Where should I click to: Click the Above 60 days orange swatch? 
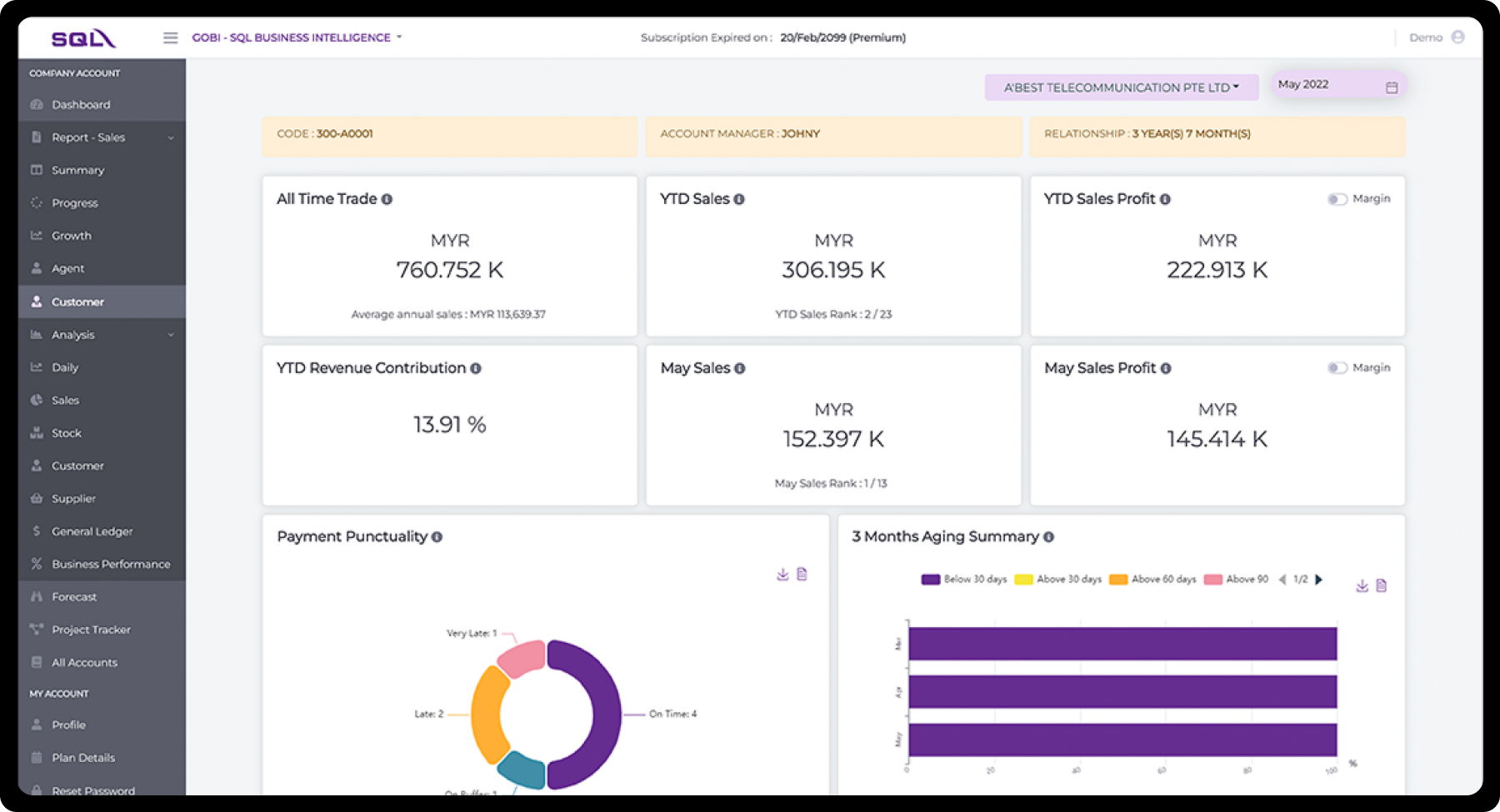[1118, 580]
